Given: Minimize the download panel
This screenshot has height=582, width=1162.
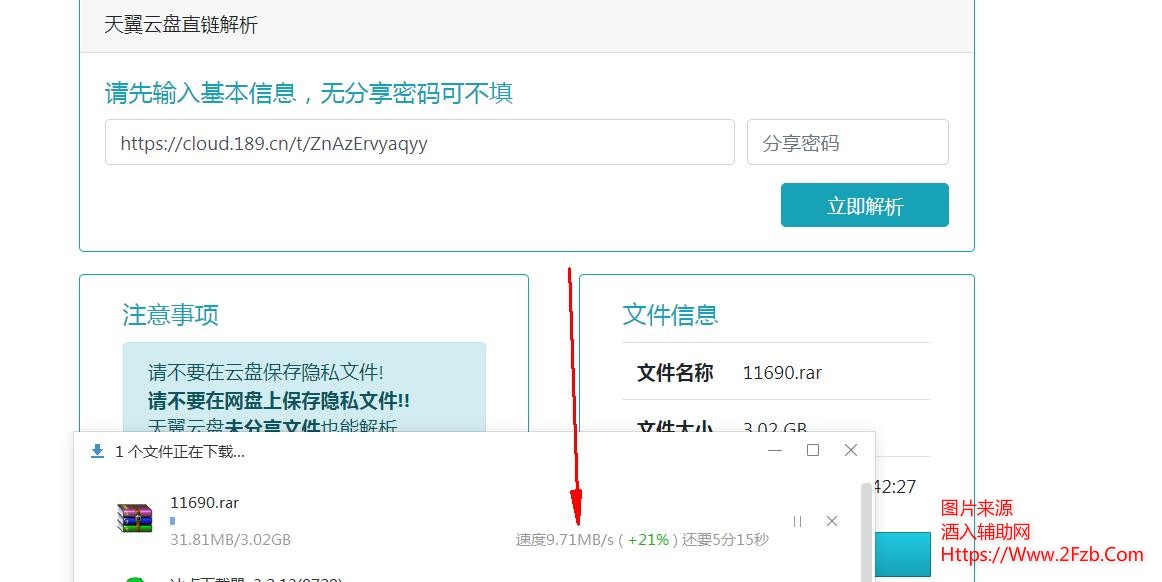Looking at the screenshot, I should pos(775,450).
